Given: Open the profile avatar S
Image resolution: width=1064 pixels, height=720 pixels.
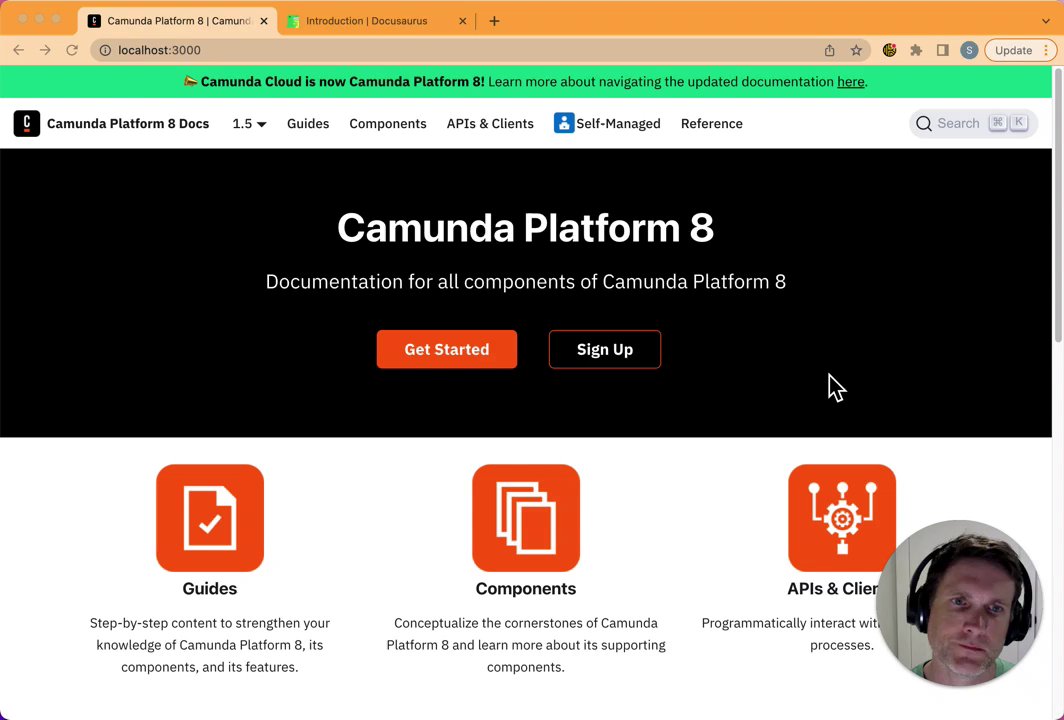Looking at the screenshot, I should pos(969,50).
